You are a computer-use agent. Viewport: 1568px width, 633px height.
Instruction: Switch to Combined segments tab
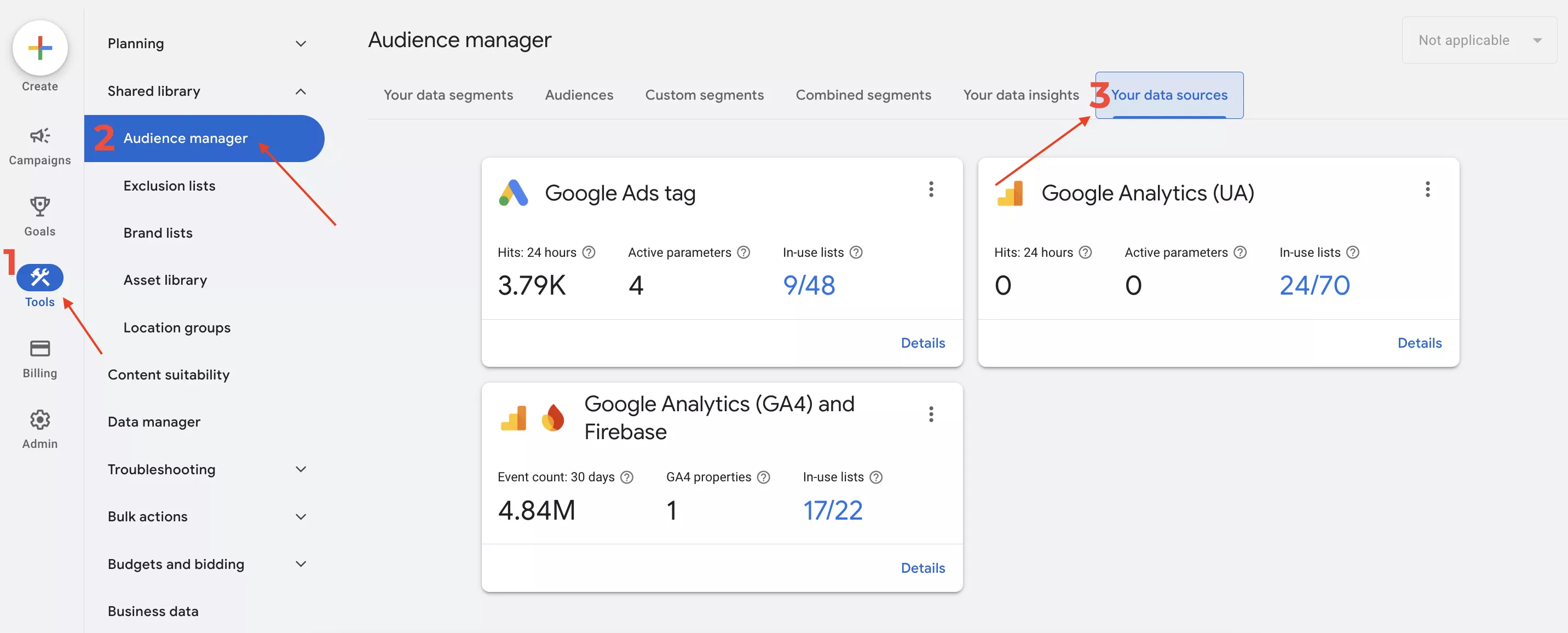pyautogui.click(x=863, y=95)
